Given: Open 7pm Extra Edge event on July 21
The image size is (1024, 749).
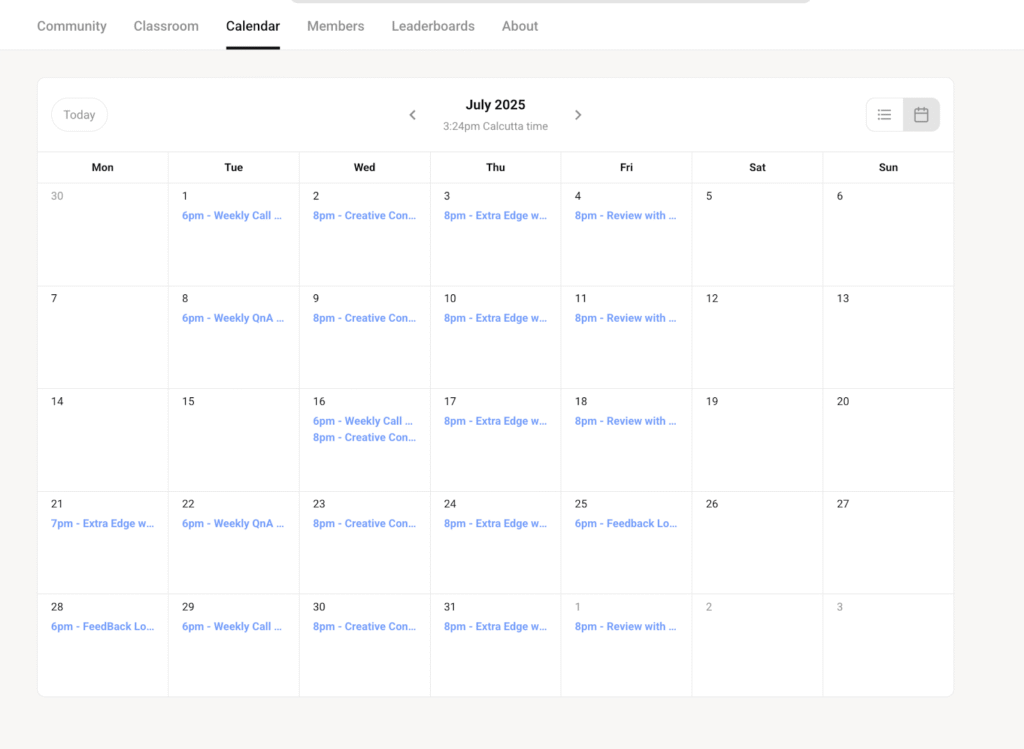Looking at the screenshot, I should [x=103, y=524].
